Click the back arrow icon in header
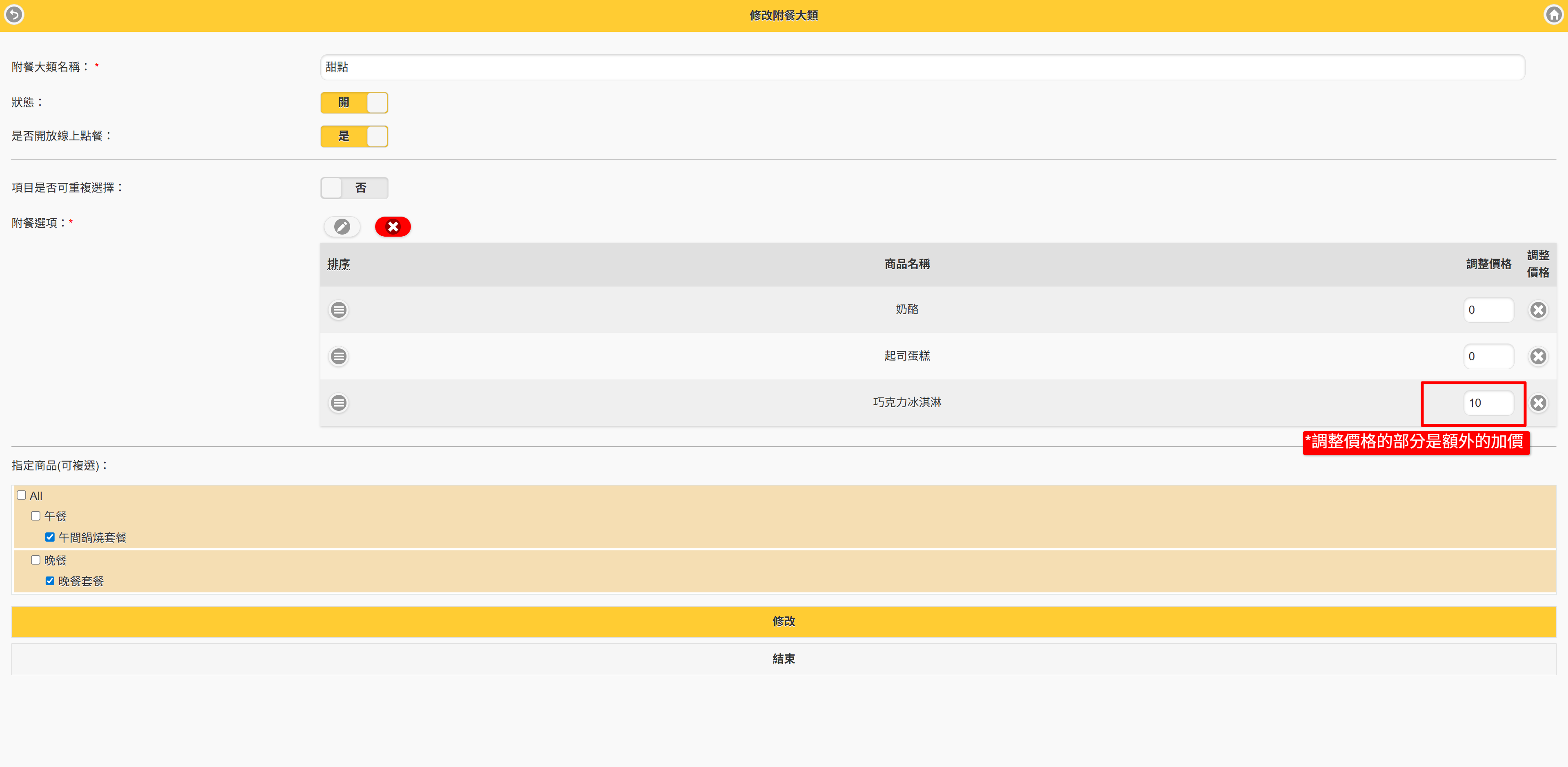 coord(14,14)
